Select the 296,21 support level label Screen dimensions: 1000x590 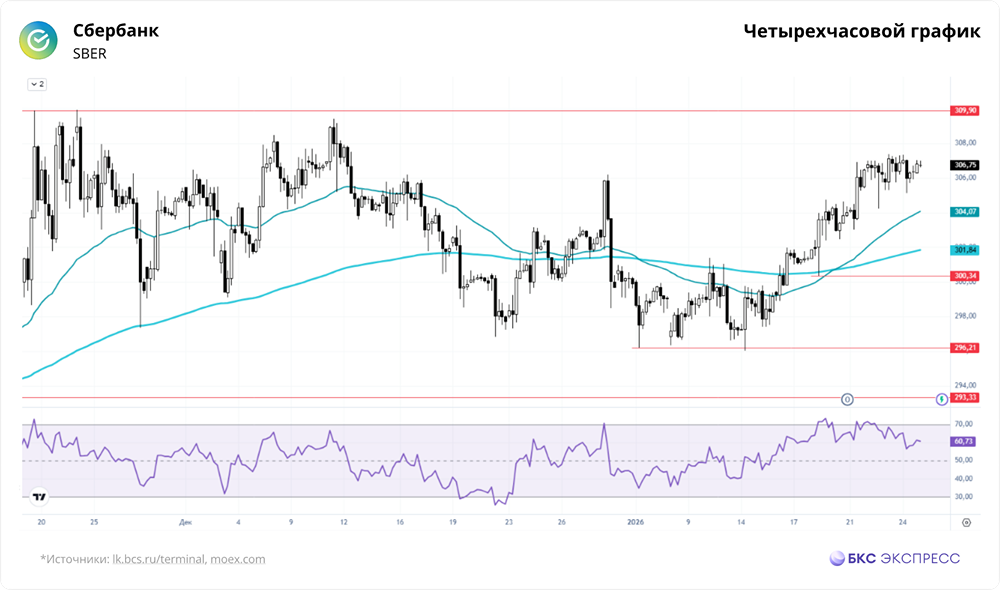tap(965, 348)
